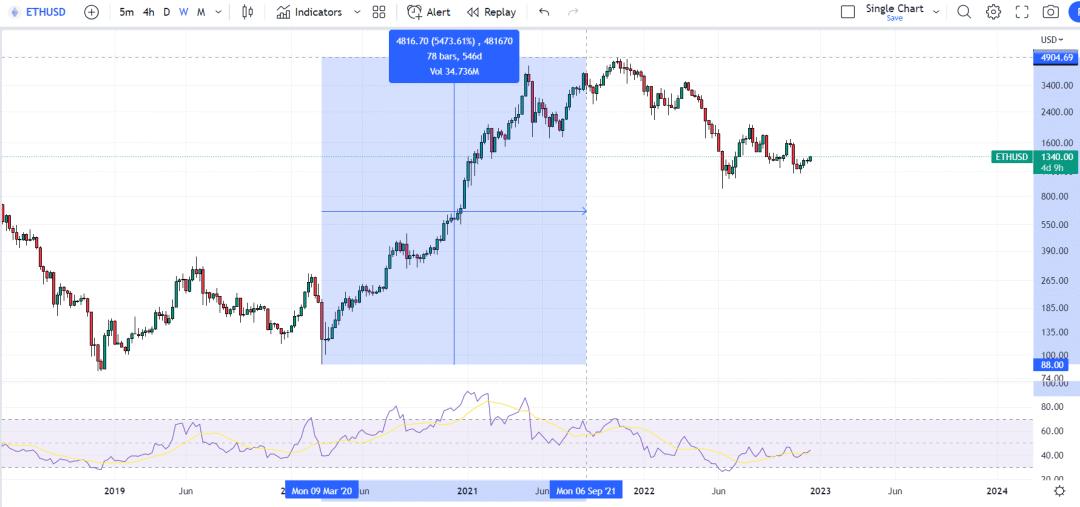The image size is (1080, 507).
Task: Undo the last chart action
Action: [x=544, y=12]
